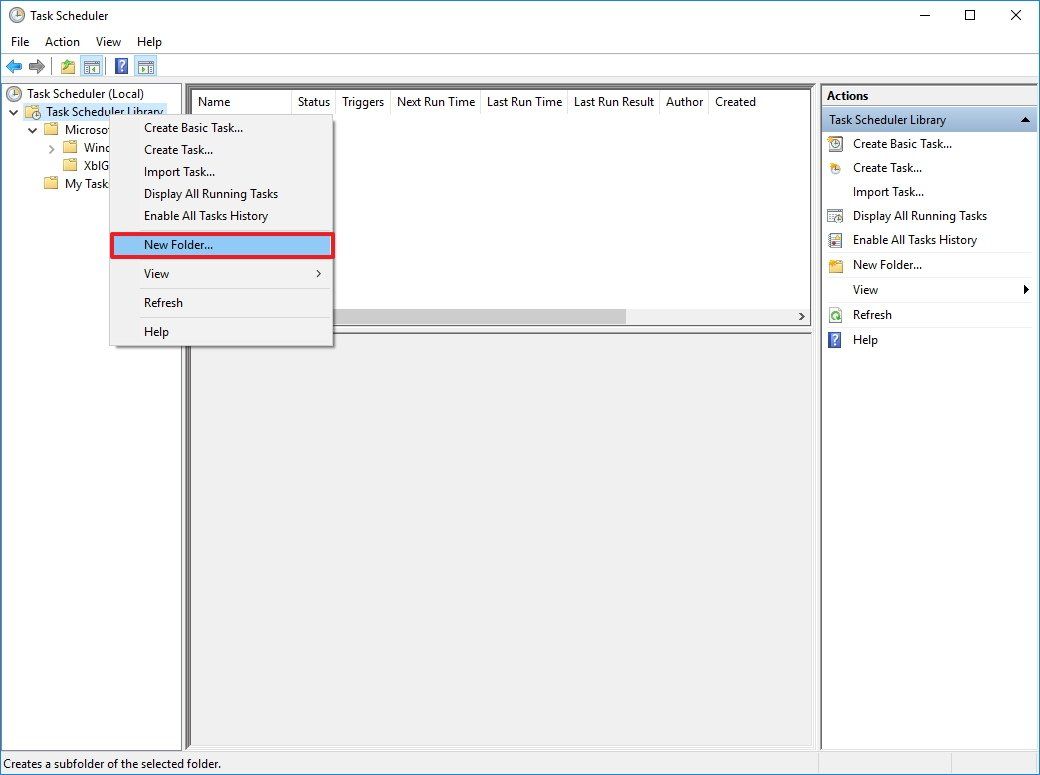The image size is (1040, 775).
Task: Click the Back arrow toolbar icon
Action: click(x=14, y=66)
